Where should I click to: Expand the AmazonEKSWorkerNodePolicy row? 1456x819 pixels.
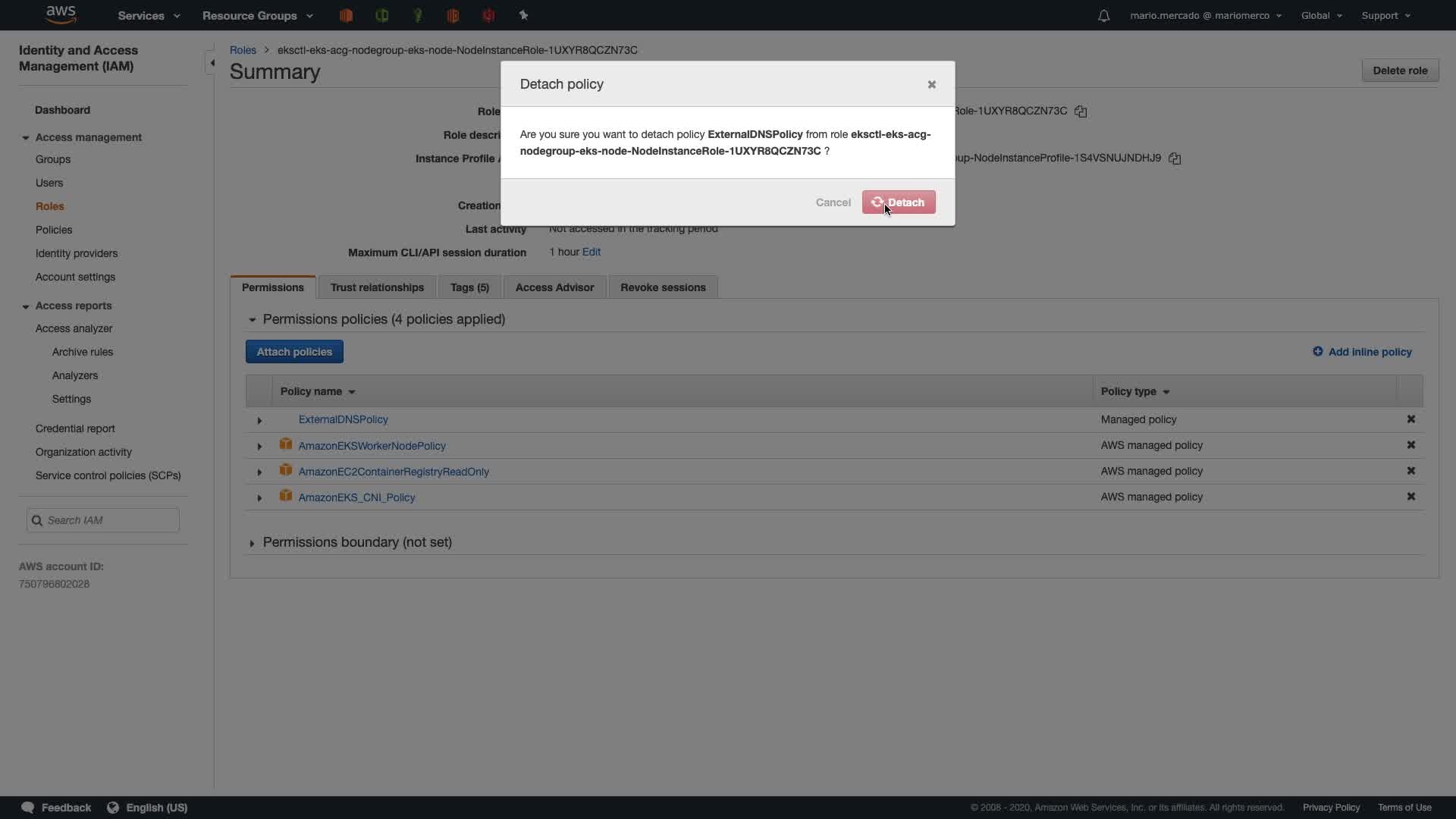(x=259, y=446)
